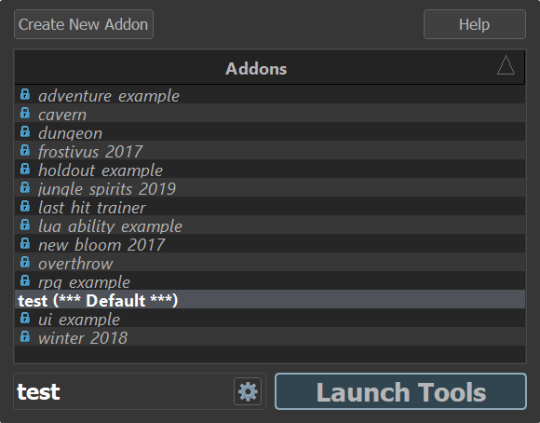Click lock icon next to ui example
Screen dimensions: 540x423
click(x=25, y=318)
